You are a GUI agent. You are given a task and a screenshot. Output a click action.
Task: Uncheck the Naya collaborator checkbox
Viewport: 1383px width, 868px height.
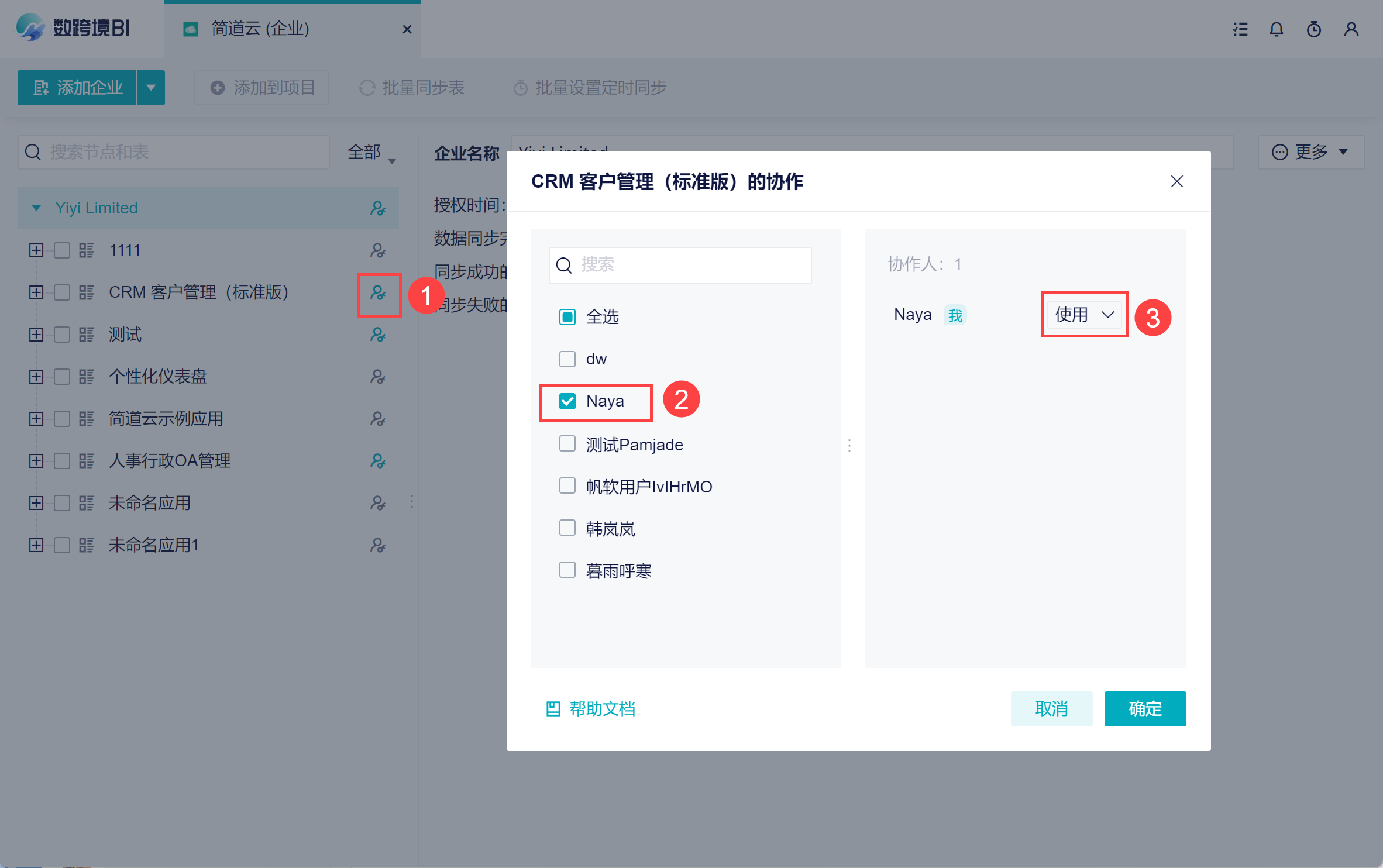(567, 401)
